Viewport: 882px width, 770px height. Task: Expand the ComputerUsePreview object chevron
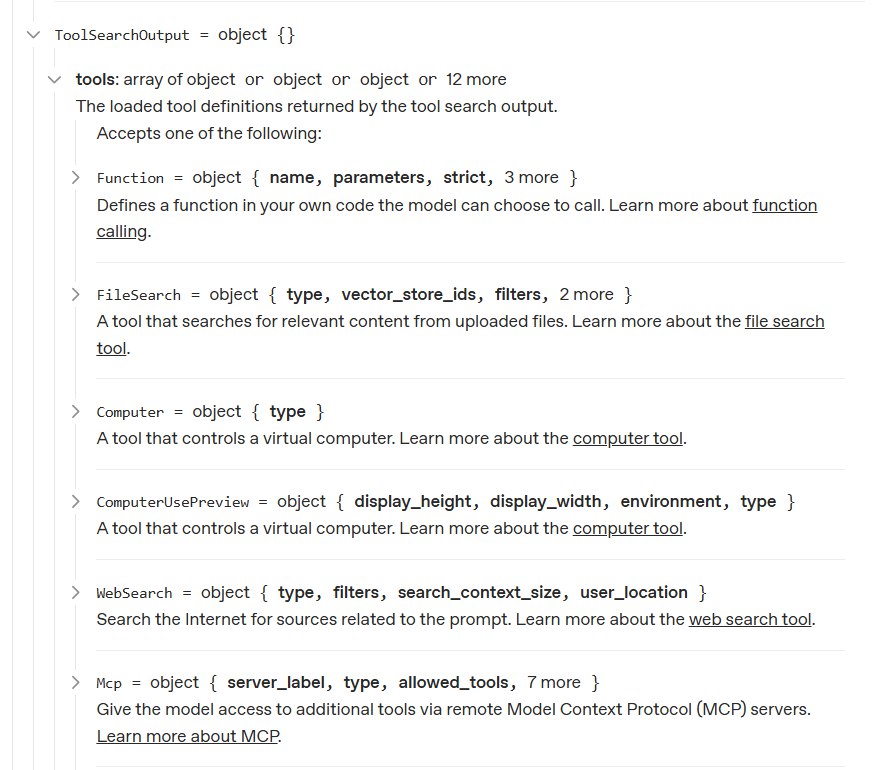click(75, 501)
